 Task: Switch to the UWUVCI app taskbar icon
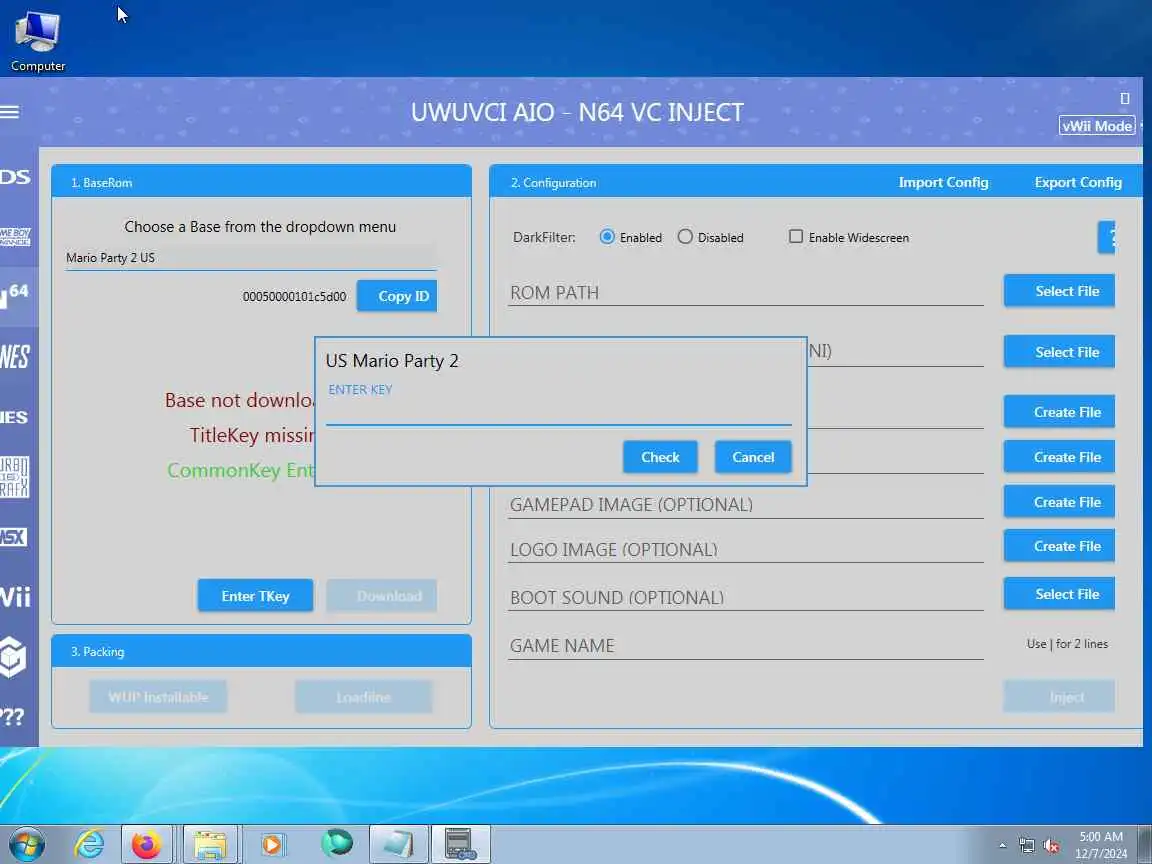461,845
